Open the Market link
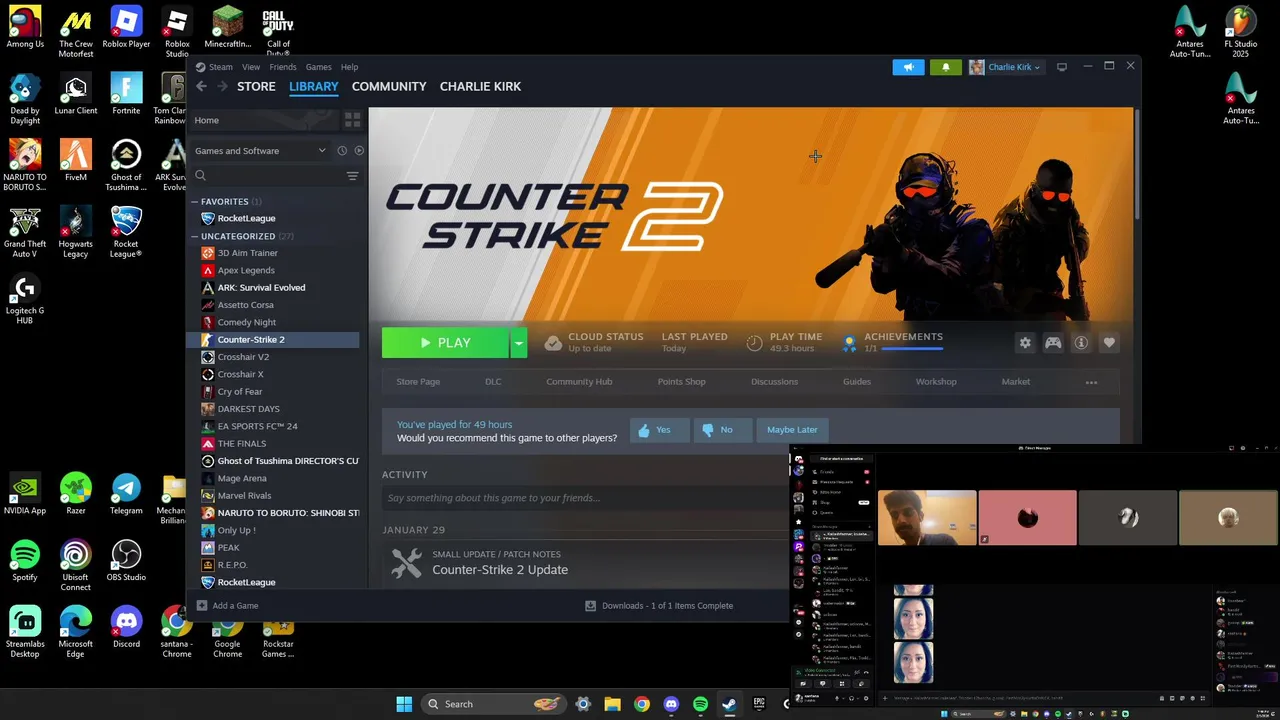Image resolution: width=1280 pixels, height=720 pixels. (x=1016, y=382)
